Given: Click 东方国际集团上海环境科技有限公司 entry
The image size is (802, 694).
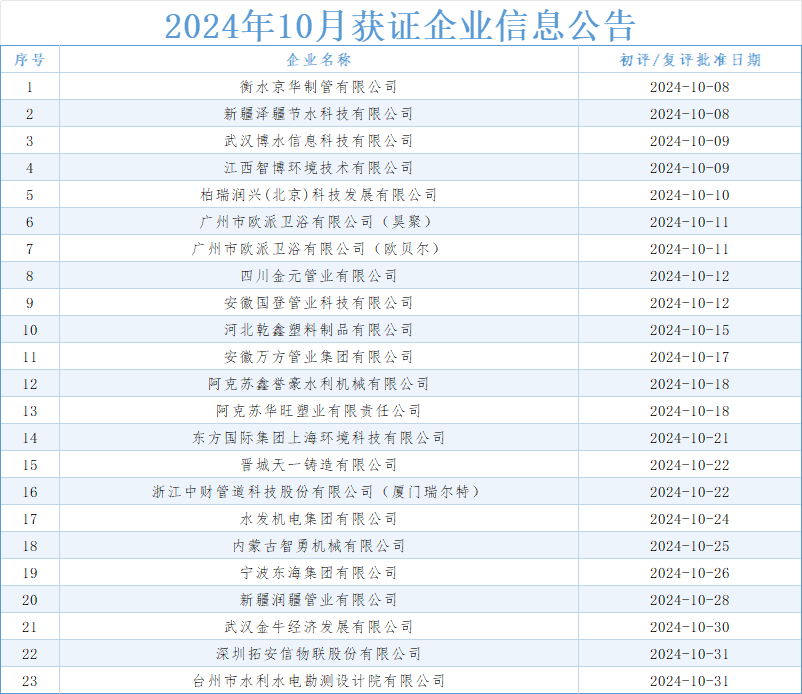Looking at the screenshot, I should [319, 438].
